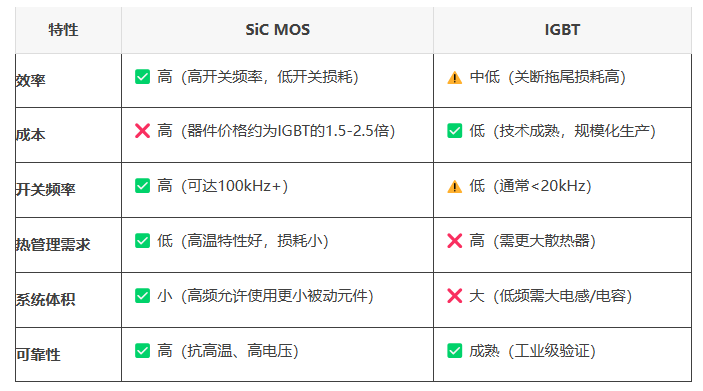Image resolution: width=703 pixels, height=391 pixels.
Task: Click green check beside 高 (抗高温、高电压)
Action: coord(143,351)
